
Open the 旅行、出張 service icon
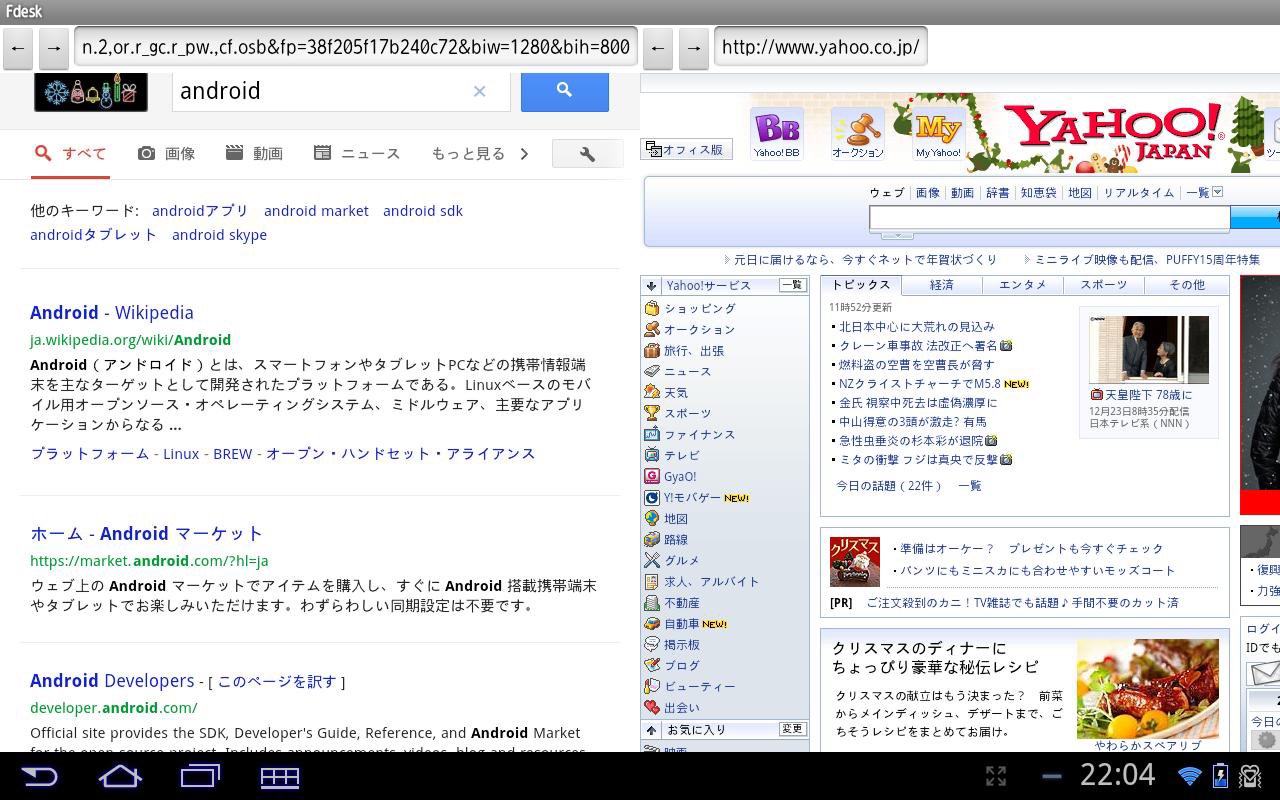(x=652, y=350)
